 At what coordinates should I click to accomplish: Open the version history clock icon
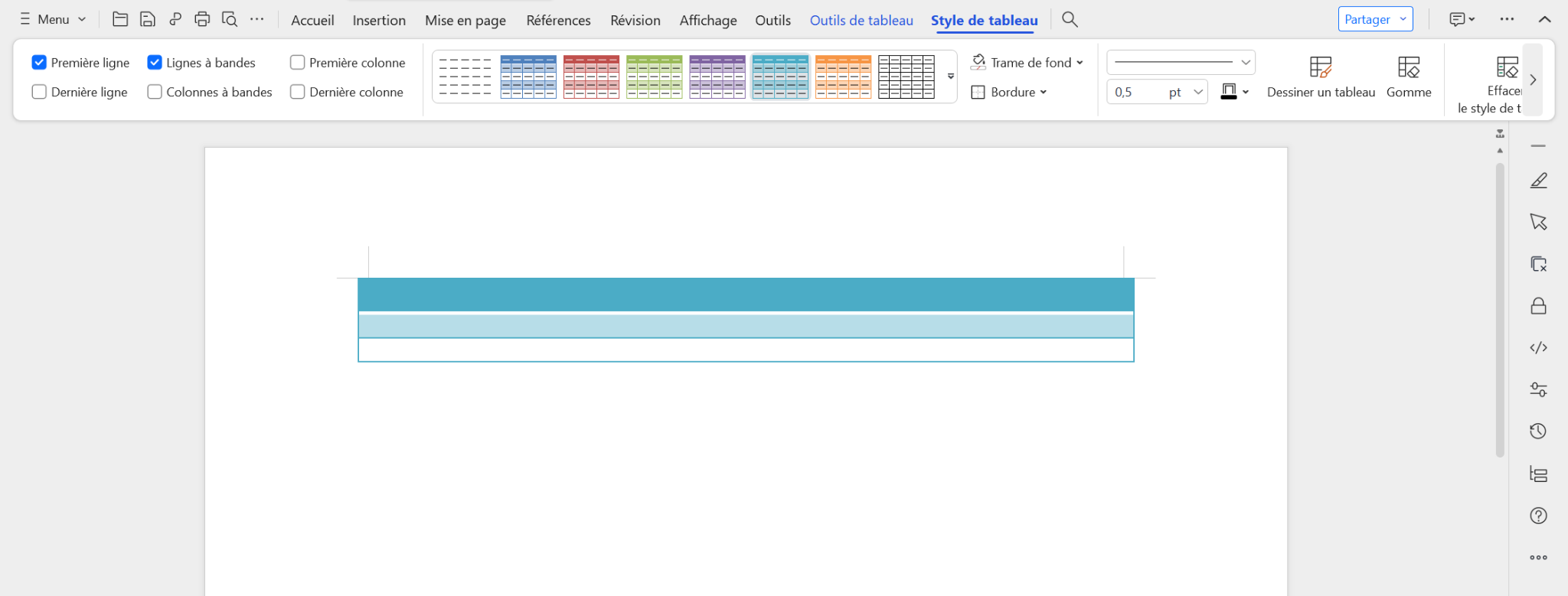pos(1539,432)
